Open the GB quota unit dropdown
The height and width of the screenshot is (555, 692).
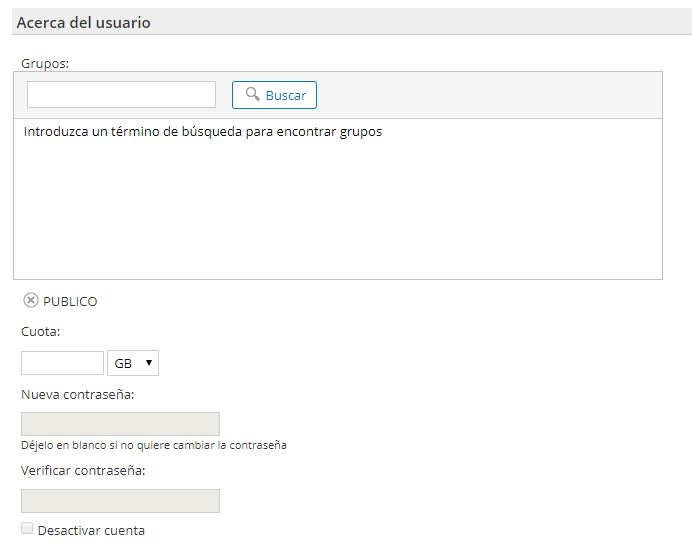pos(132,363)
